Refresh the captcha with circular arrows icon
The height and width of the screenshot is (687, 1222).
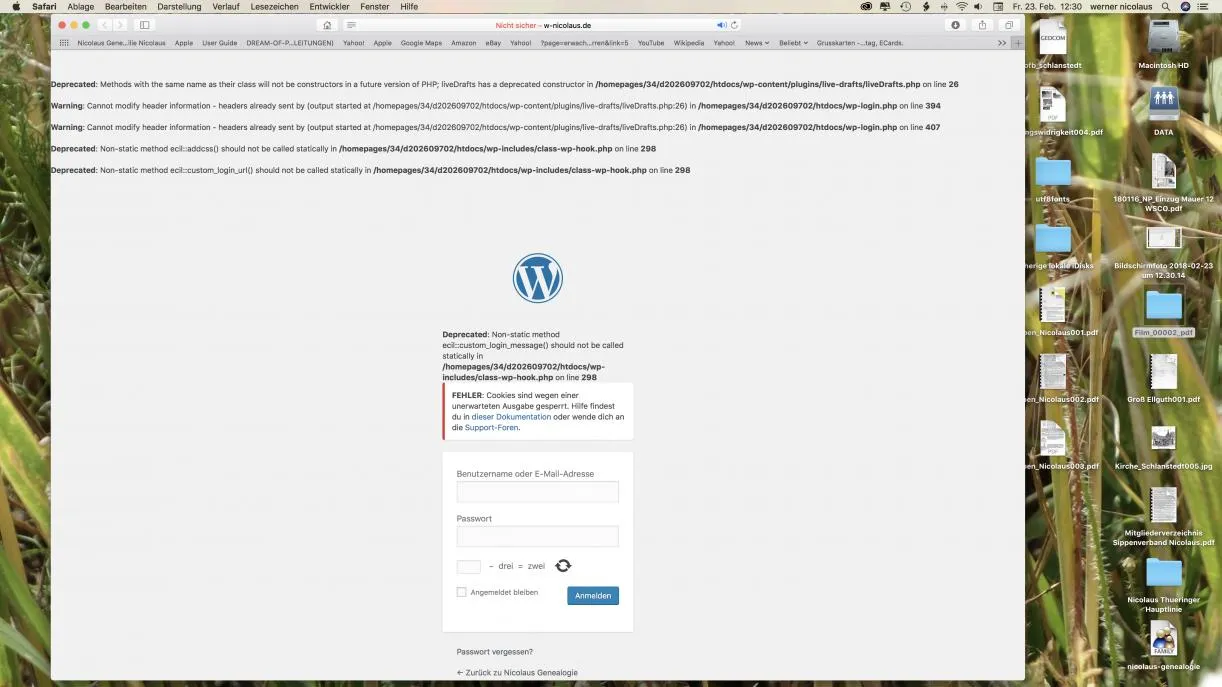pyautogui.click(x=563, y=566)
